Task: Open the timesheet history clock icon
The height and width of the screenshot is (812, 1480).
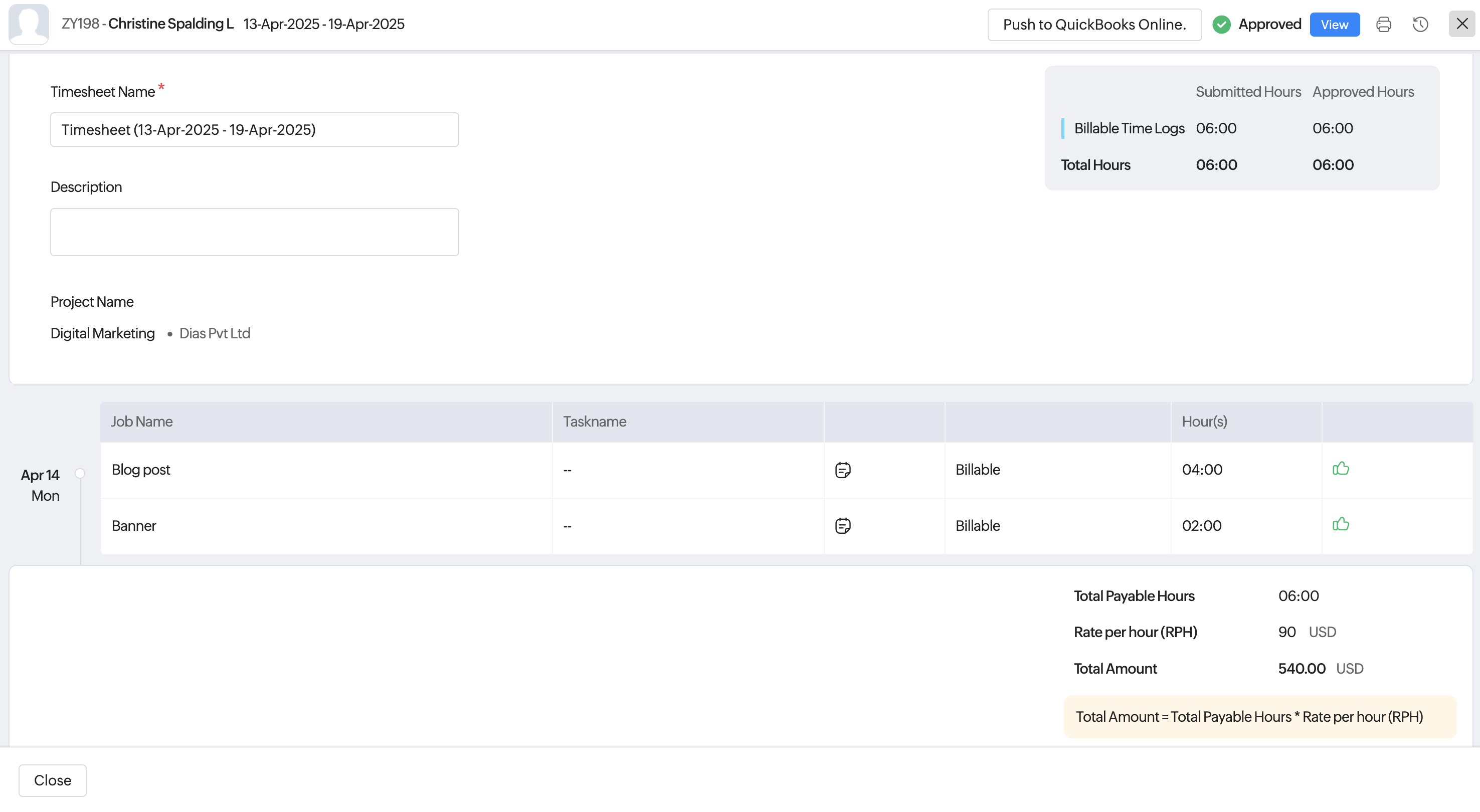Action: coord(1420,24)
